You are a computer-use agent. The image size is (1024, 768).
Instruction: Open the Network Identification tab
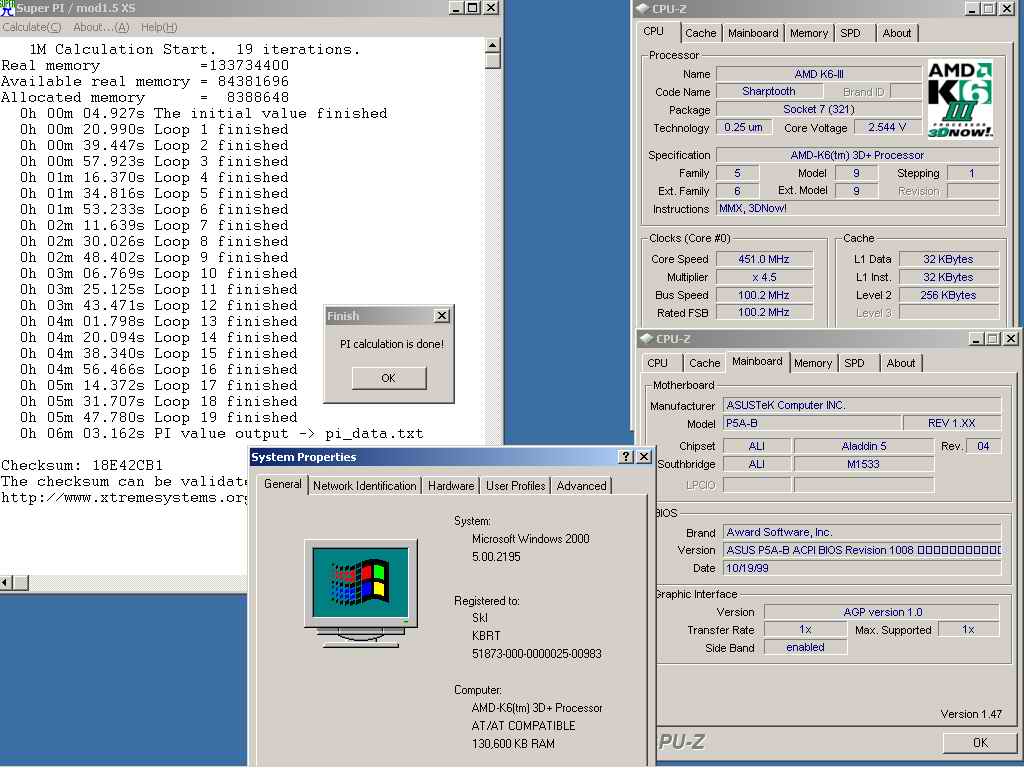(x=364, y=486)
